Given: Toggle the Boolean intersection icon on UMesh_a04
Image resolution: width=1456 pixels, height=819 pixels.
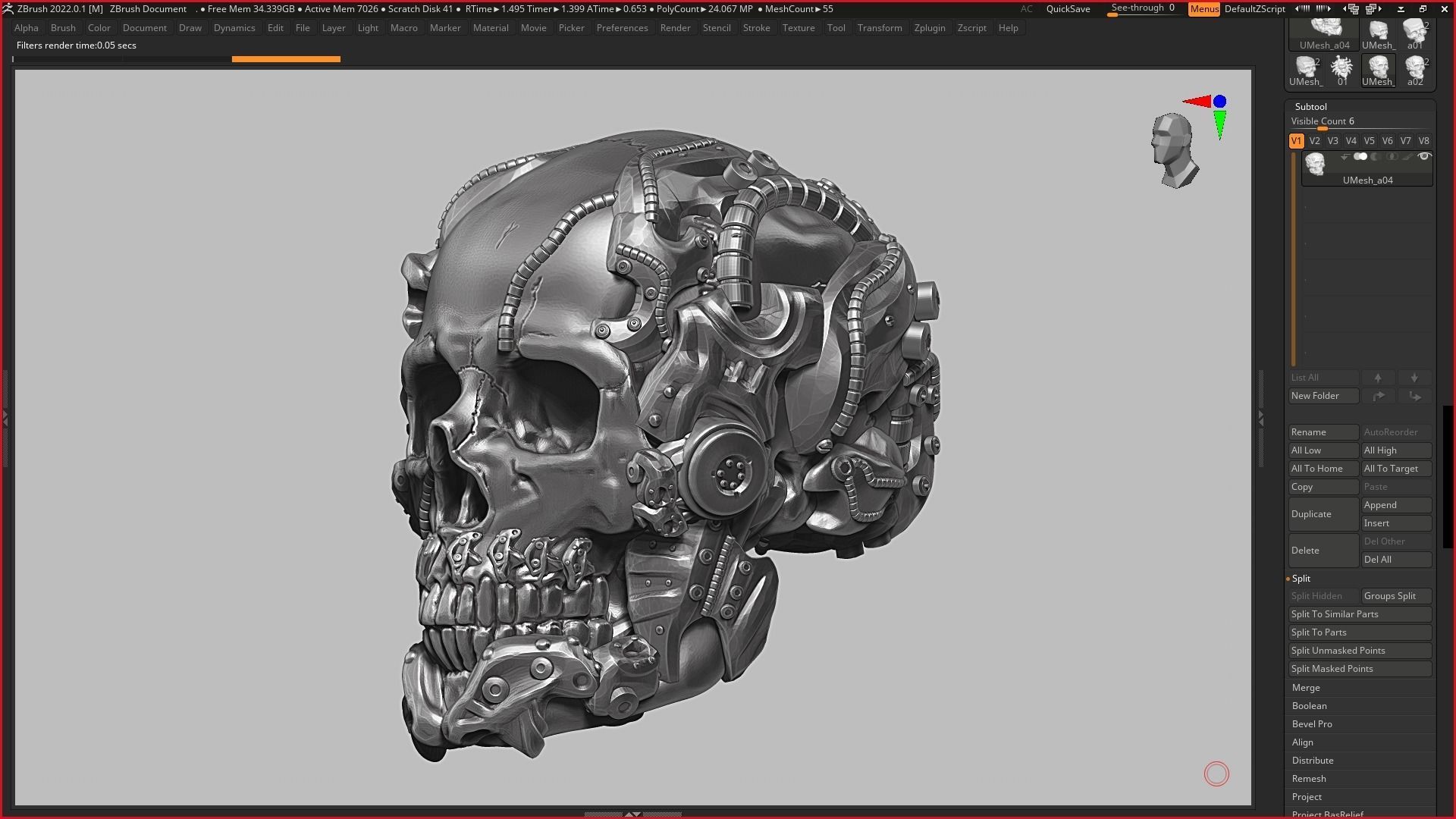Looking at the screenshot, I should tap(1392, 157).
